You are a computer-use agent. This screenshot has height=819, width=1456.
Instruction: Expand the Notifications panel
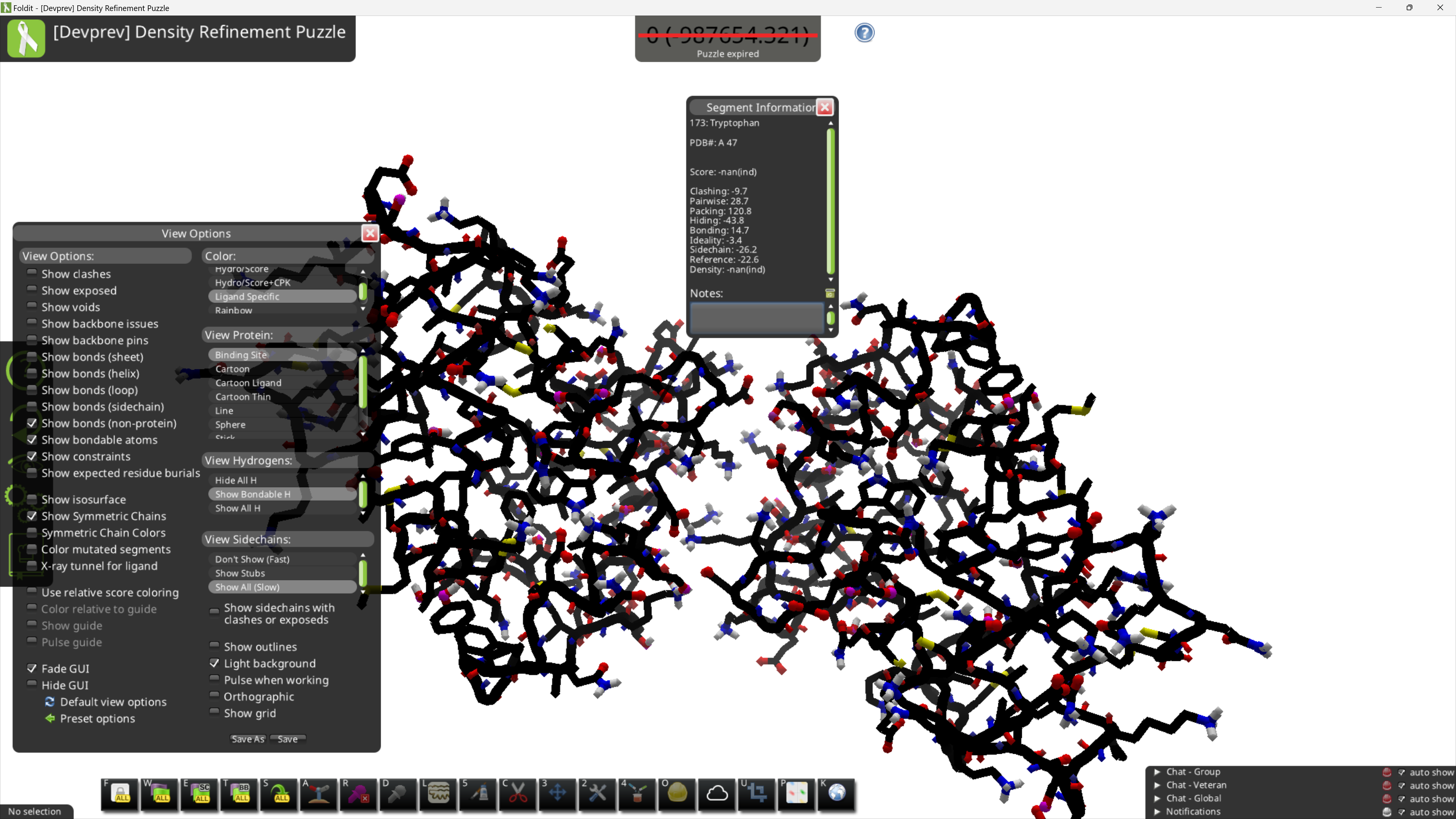click(x=1157, y=812)
